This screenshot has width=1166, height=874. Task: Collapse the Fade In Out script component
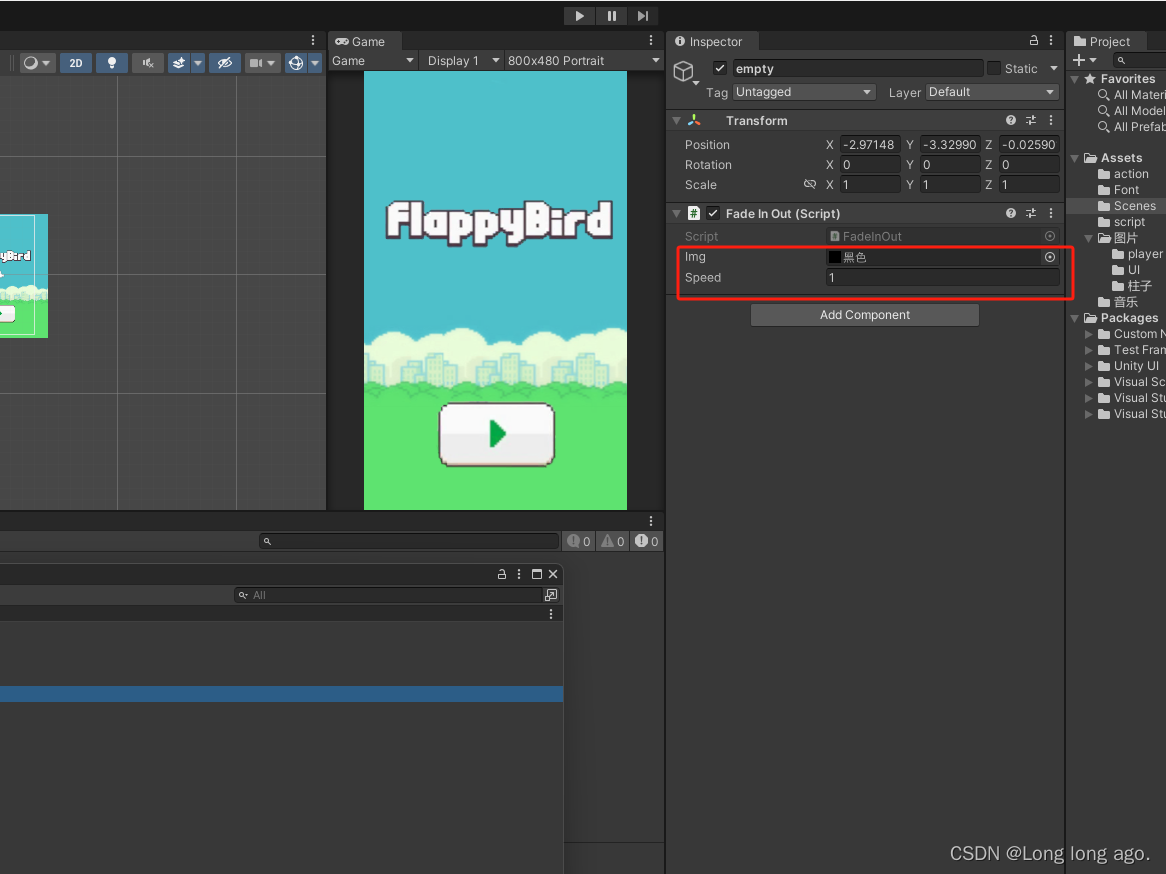click(677, 213)
